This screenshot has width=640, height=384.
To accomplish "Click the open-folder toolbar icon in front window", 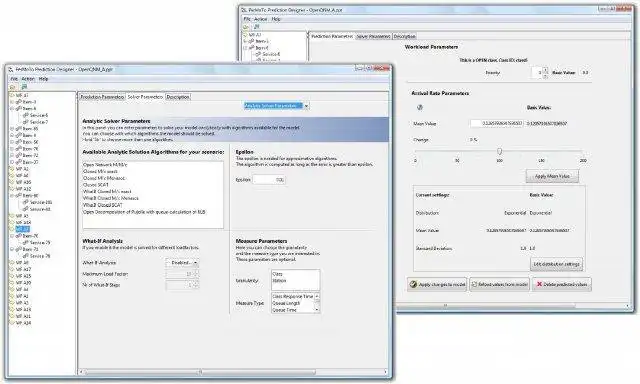I will point(13,87).
